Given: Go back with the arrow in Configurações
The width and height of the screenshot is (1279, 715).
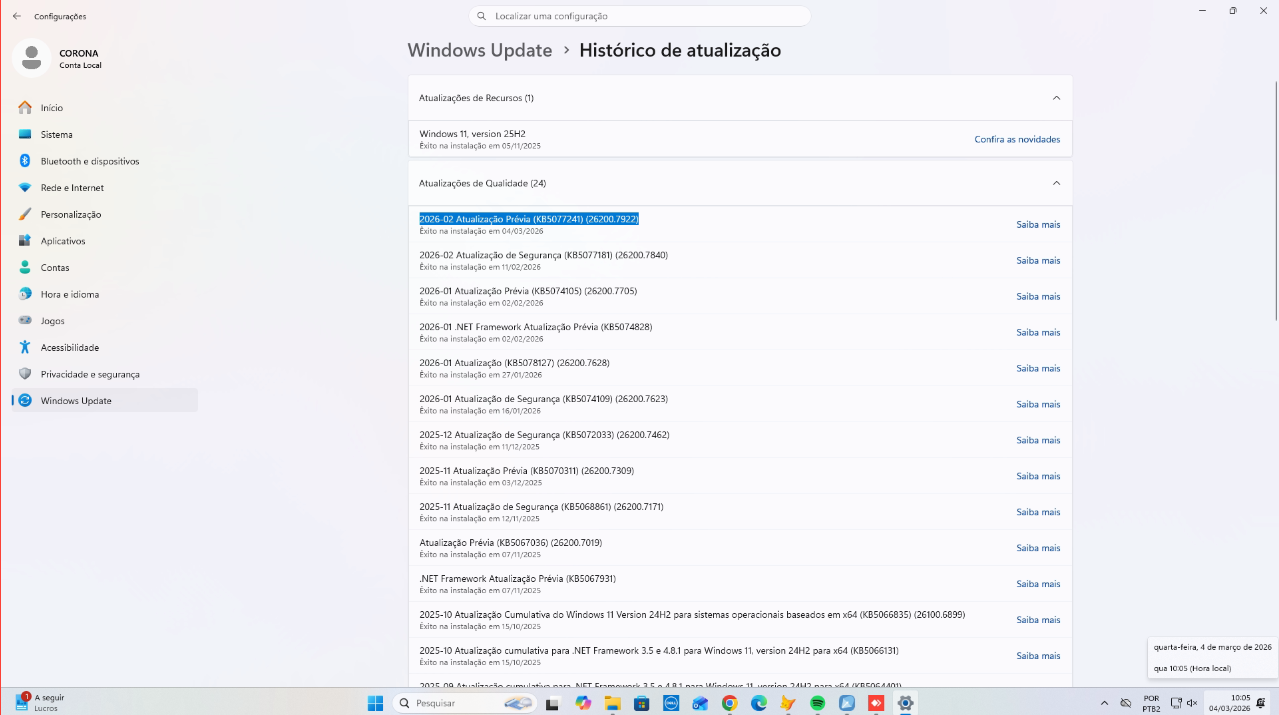Looking at the screenshot, I should 16,16.
